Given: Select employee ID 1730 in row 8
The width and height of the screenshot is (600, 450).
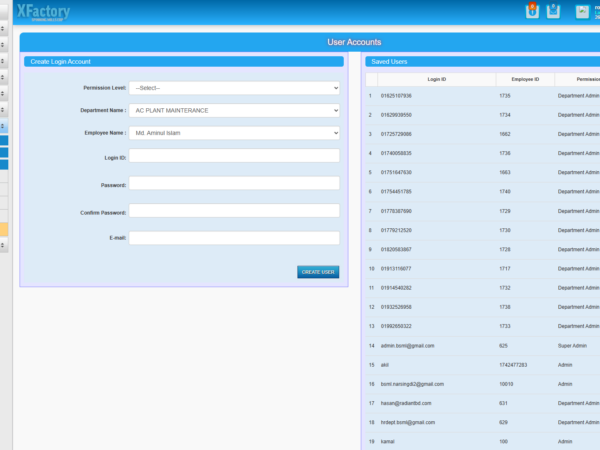Looking at the screenshot, I should tap(505, 230).
